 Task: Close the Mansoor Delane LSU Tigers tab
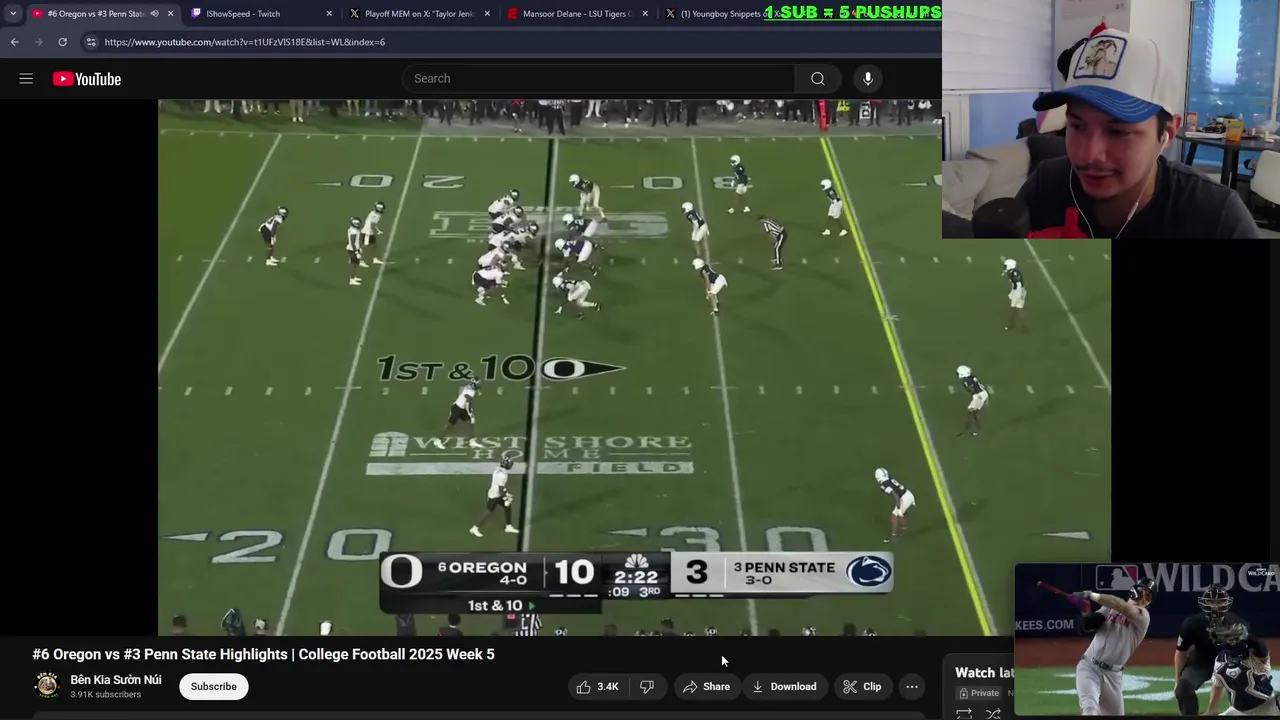pyautogui.click(x=645, y=14)
